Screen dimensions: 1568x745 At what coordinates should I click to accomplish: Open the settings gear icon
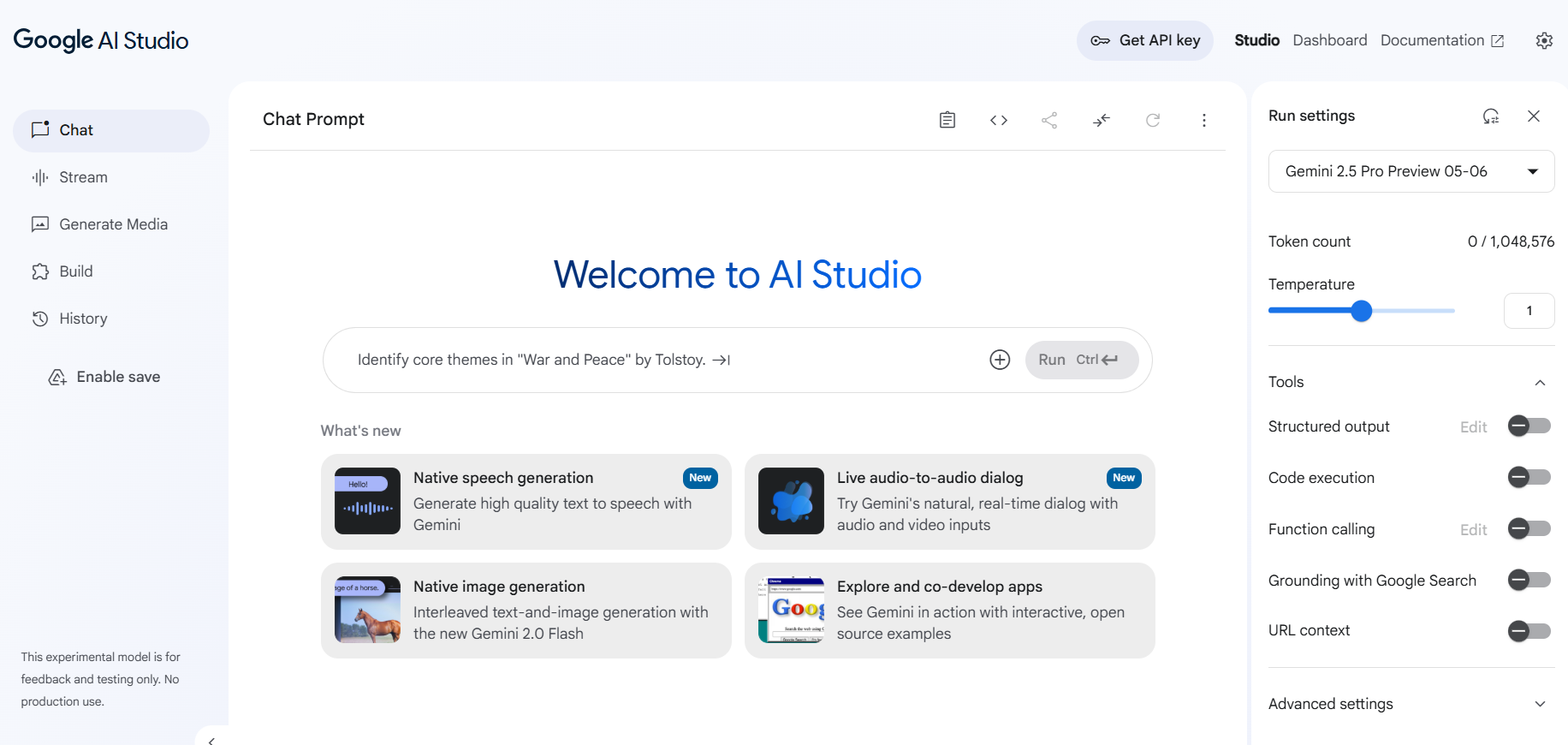tap(1544, 40)
